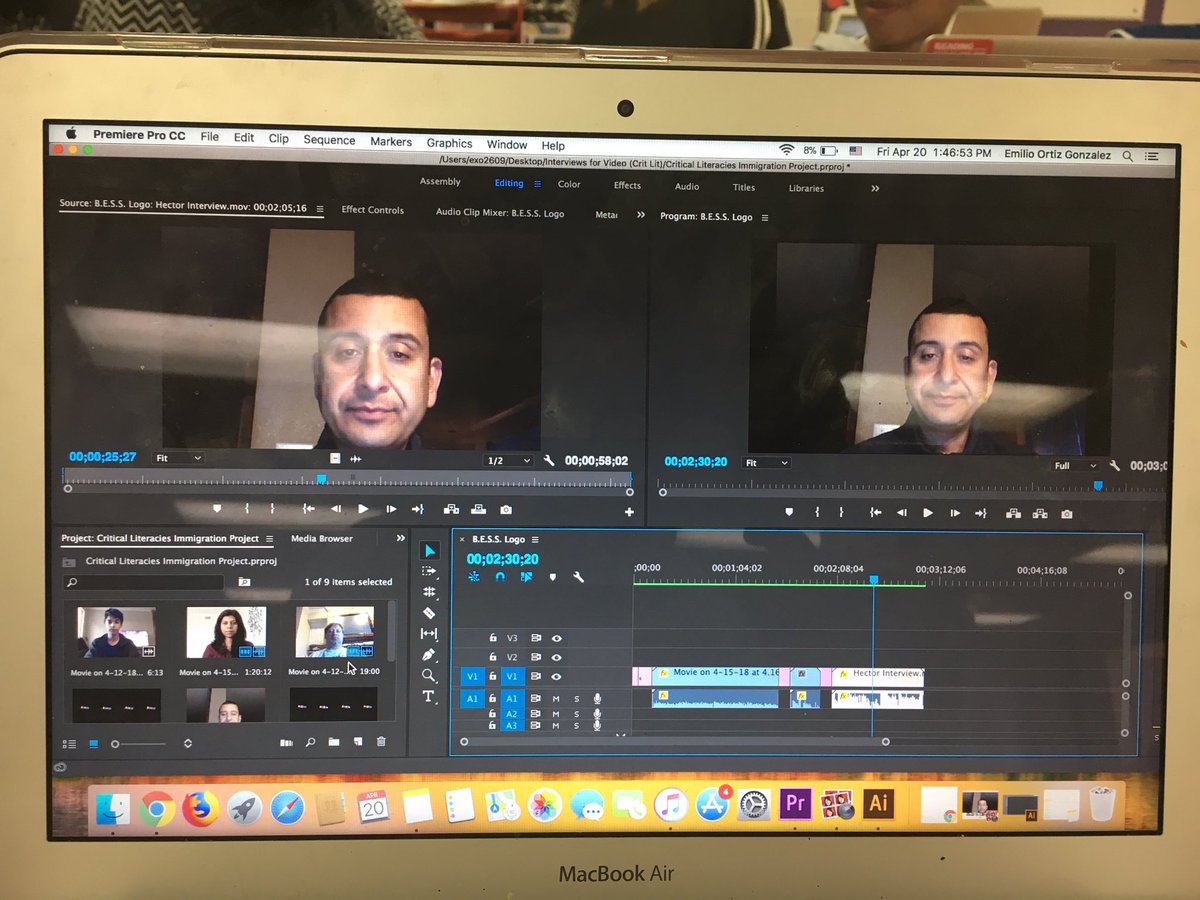Toggle V2 track output eye
This screenshot has height=900, width=1200.
pos(557,657)
